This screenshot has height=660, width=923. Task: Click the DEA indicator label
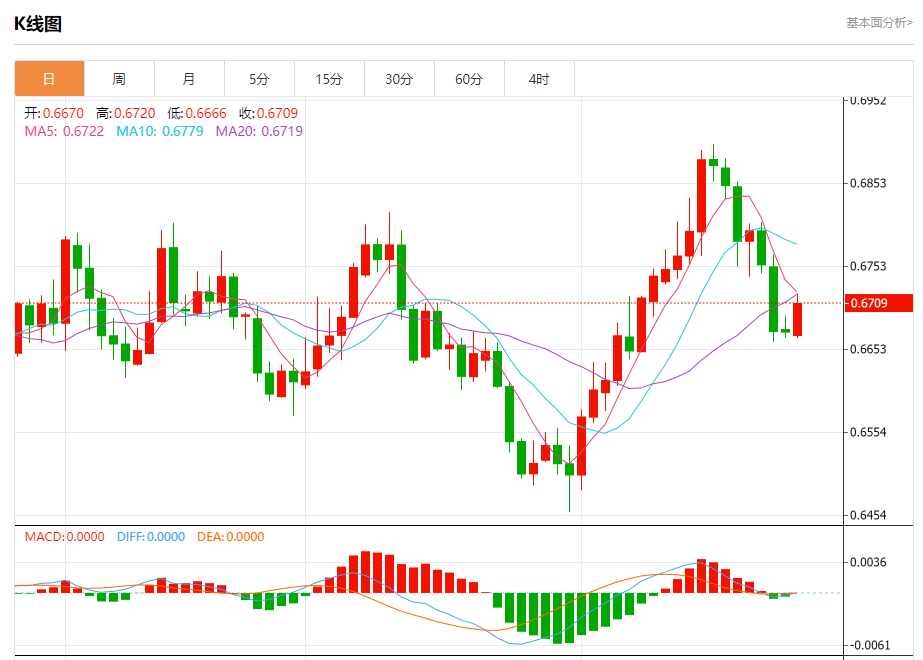(x=230, y=537)
